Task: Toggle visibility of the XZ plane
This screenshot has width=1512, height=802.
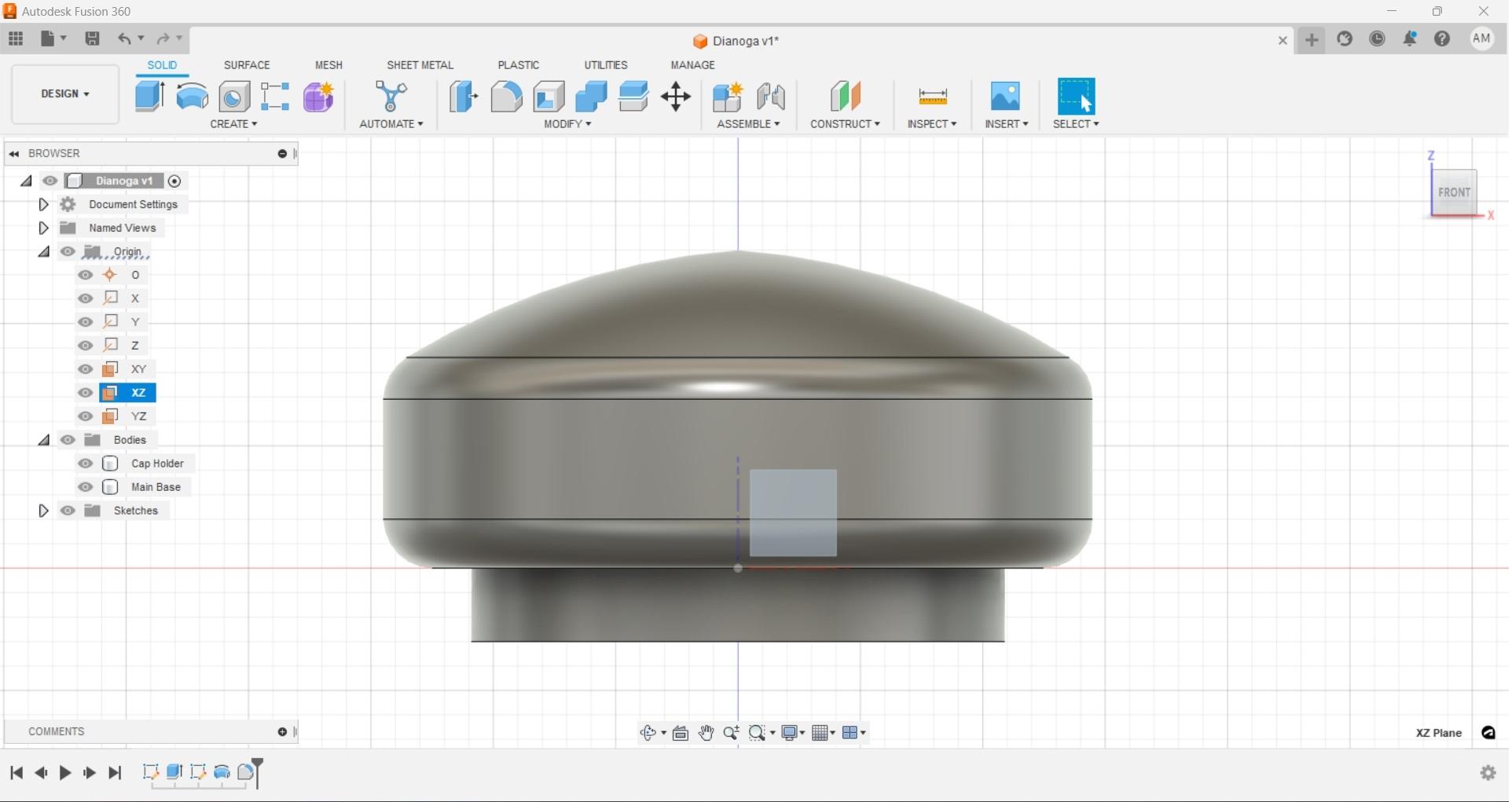Action: click(86, 393)
